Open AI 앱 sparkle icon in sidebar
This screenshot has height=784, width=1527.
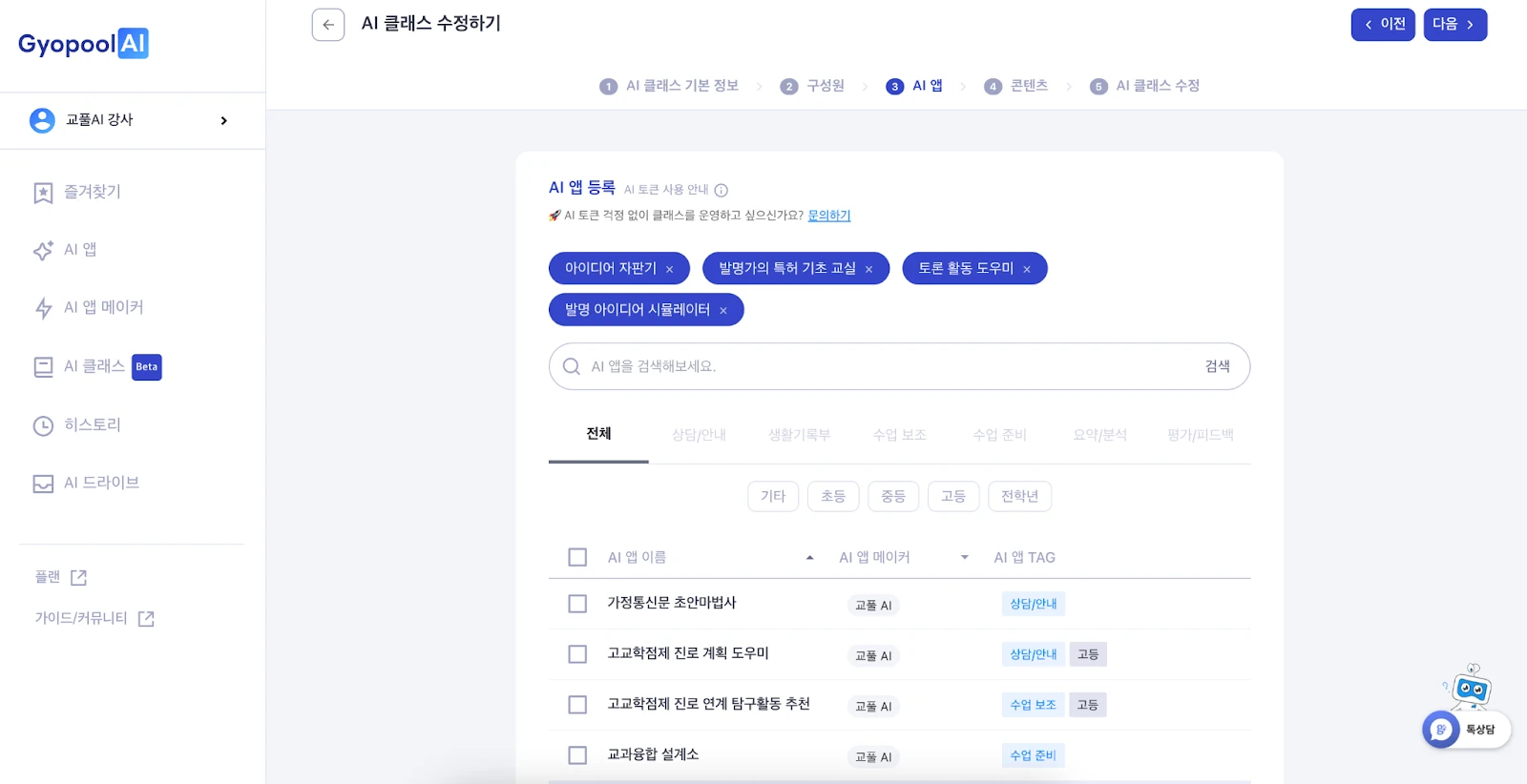(43, 251)
